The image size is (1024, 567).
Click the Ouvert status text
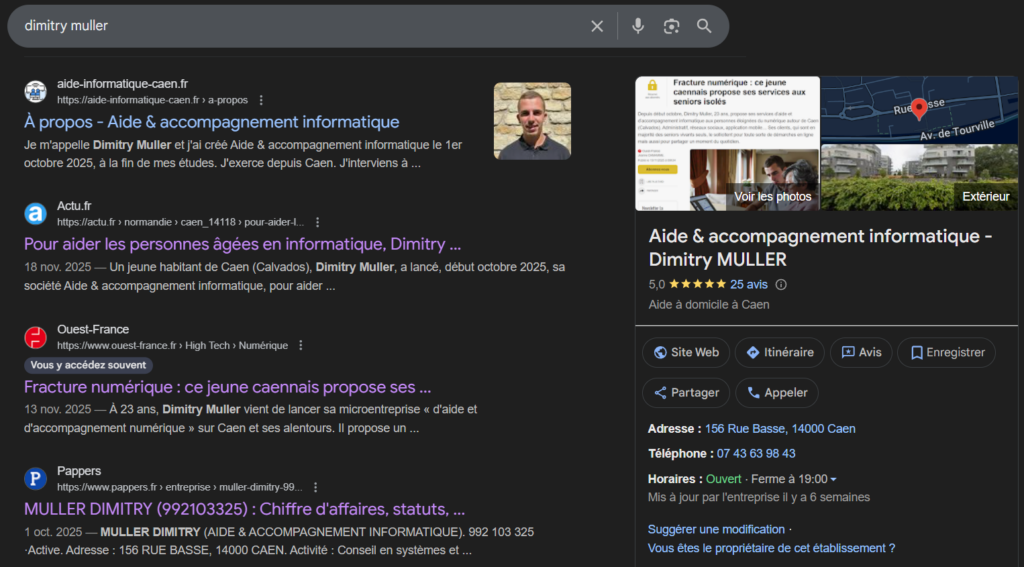724,479
